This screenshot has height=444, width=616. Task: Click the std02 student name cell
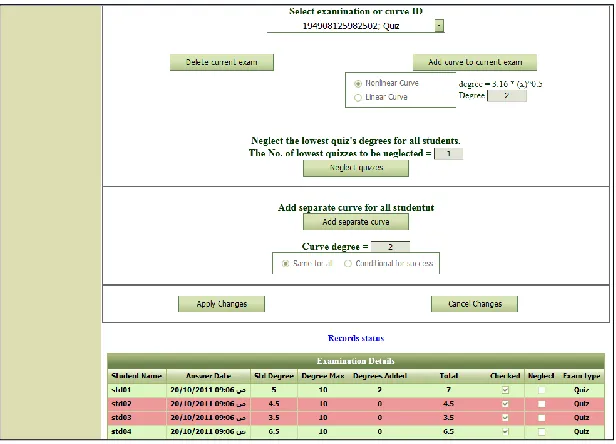pos(137,404)
